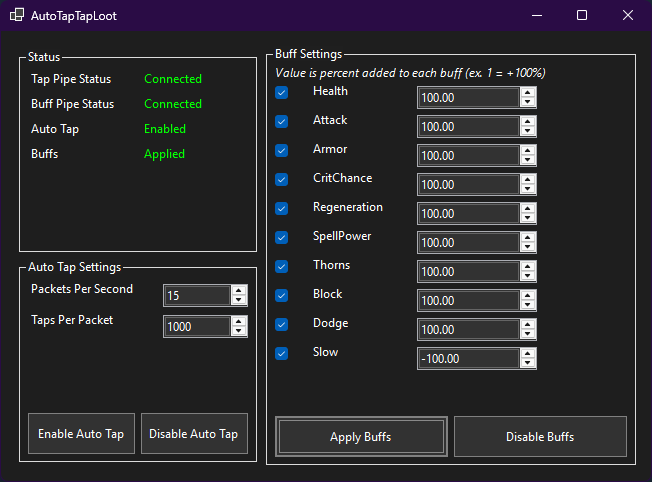Viewport: 652px width, 482px height.
Task: Increase Taps Per Packet with up arrow
Action: pyautogui.click(x=239, y=322)
